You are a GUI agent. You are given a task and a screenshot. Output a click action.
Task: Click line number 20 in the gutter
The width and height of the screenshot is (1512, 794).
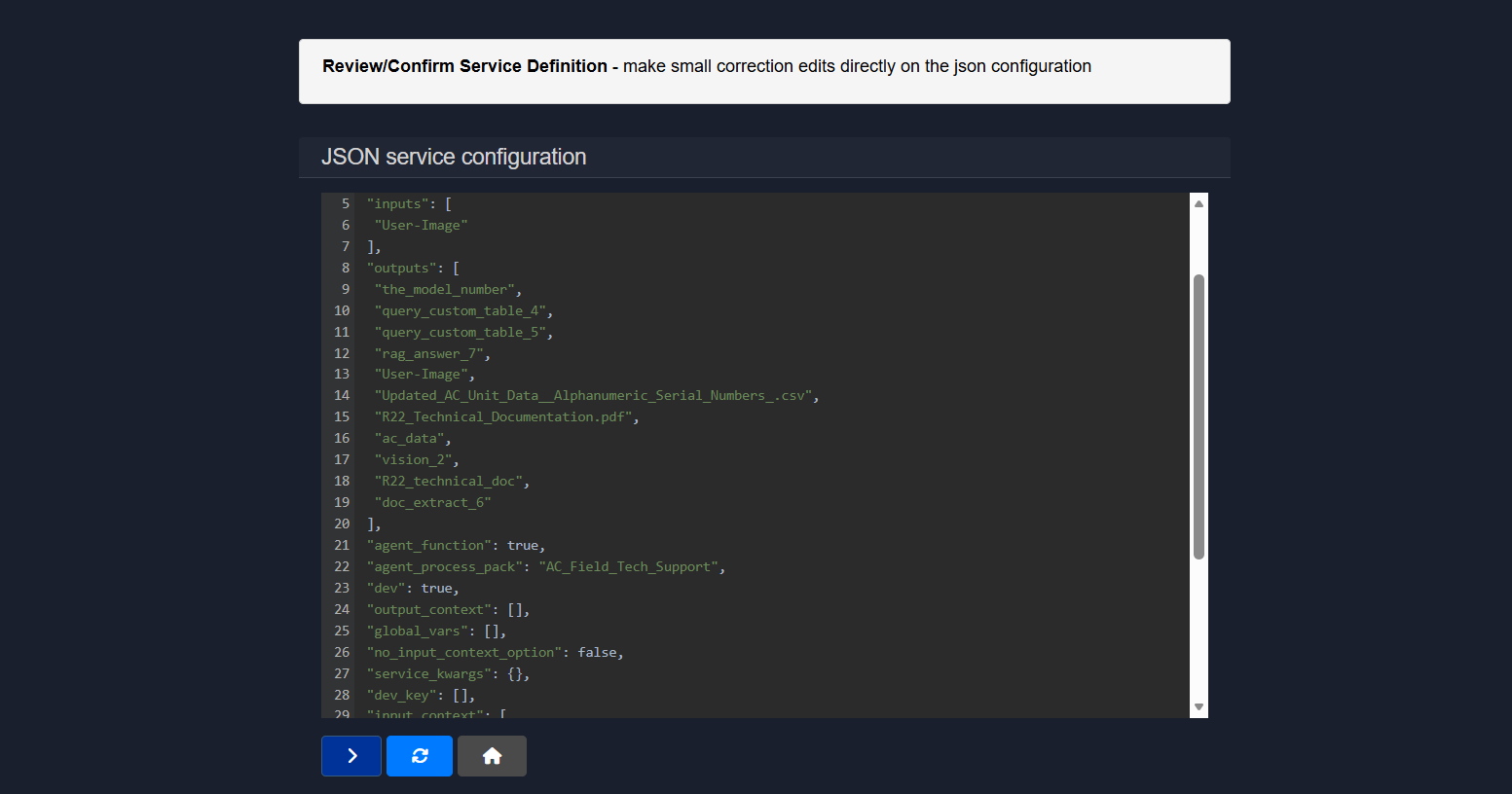tap(342, 524)
